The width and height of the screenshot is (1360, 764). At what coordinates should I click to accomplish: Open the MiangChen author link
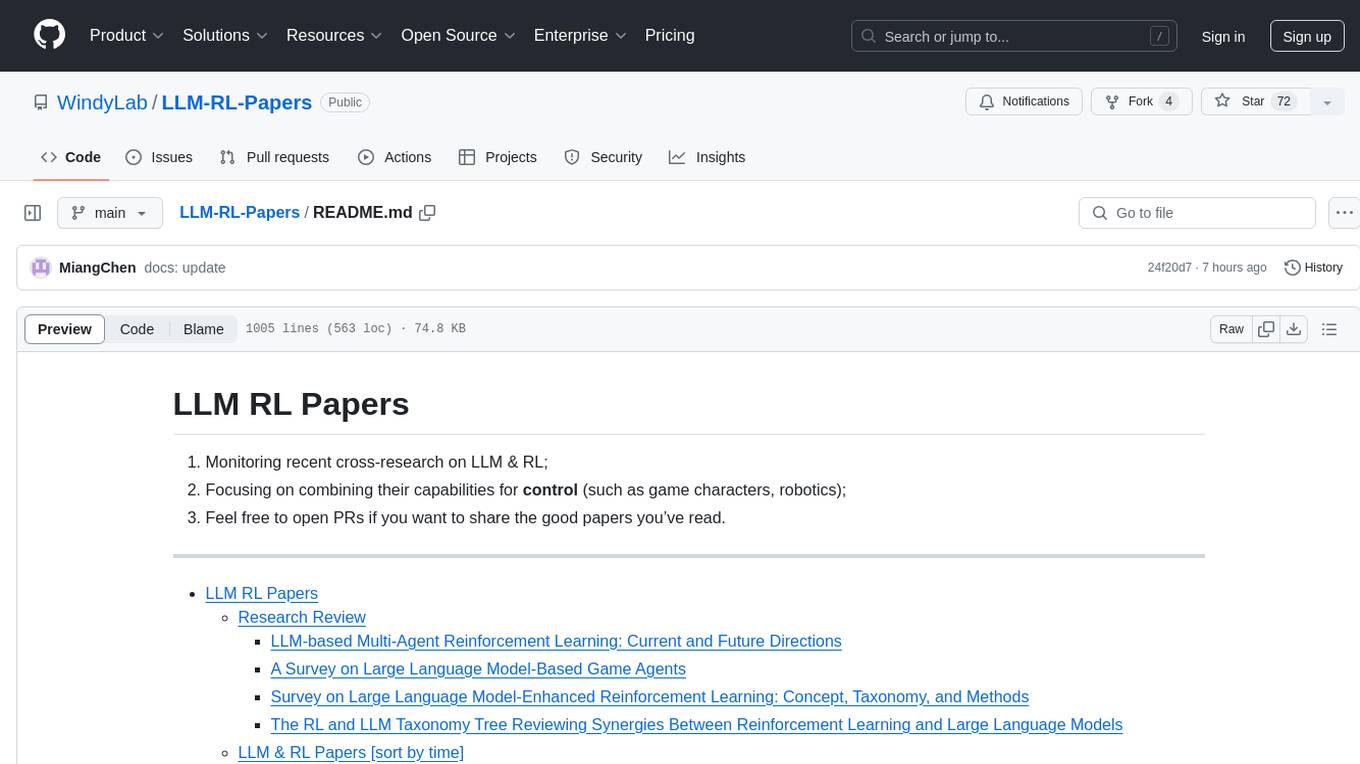97,267
